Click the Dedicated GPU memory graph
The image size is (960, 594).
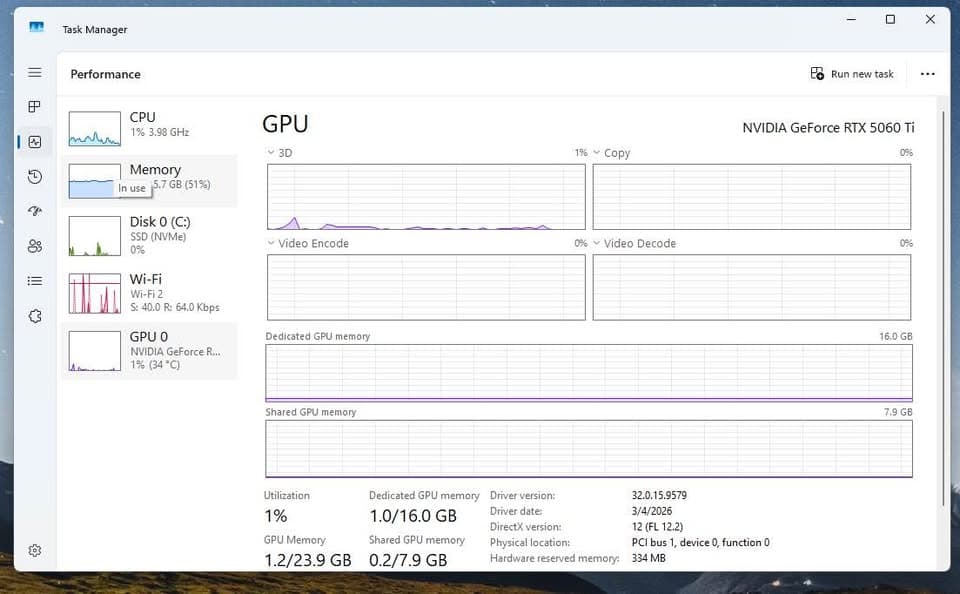coord(588,373)
